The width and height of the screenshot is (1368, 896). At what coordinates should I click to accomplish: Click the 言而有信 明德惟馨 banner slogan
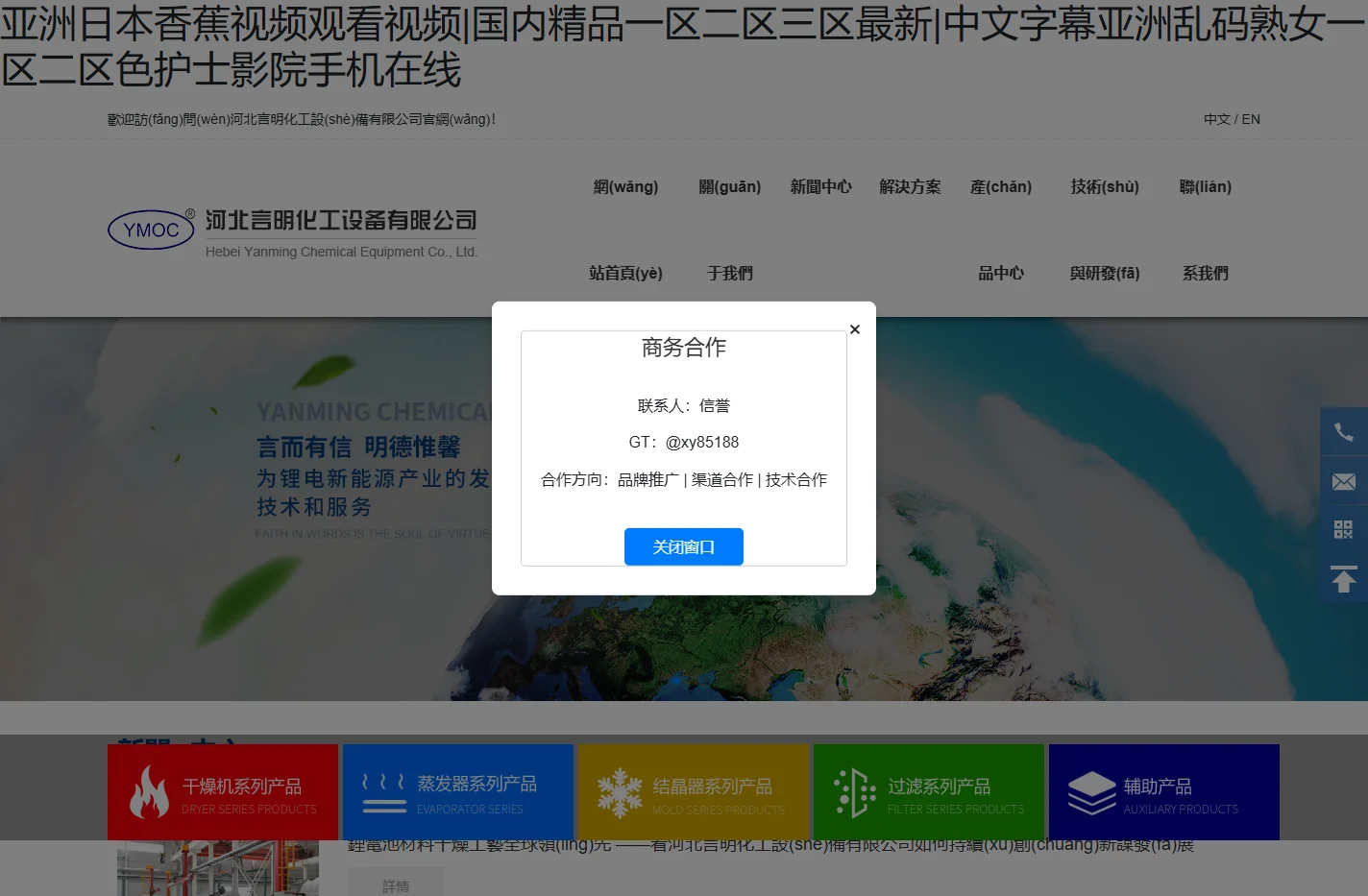[x=358, y=447]
